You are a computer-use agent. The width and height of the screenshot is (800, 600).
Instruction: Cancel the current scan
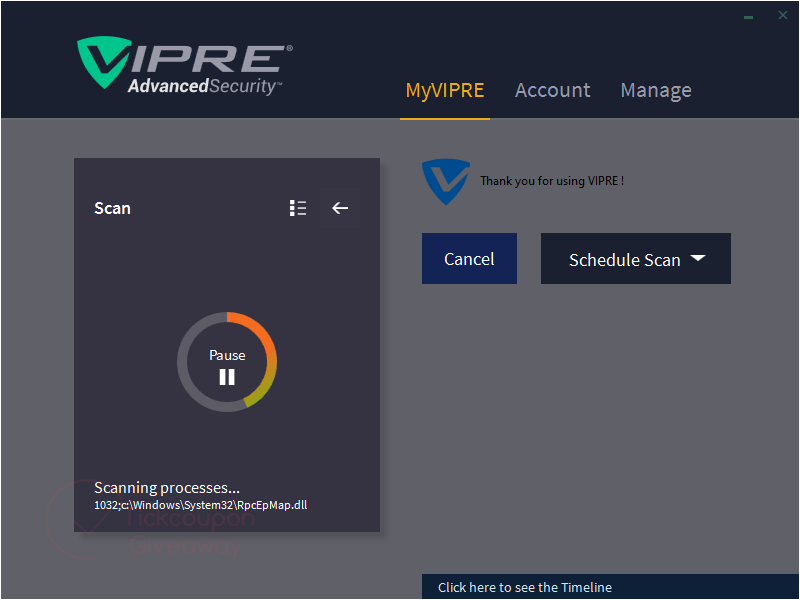tap(469, 258)
